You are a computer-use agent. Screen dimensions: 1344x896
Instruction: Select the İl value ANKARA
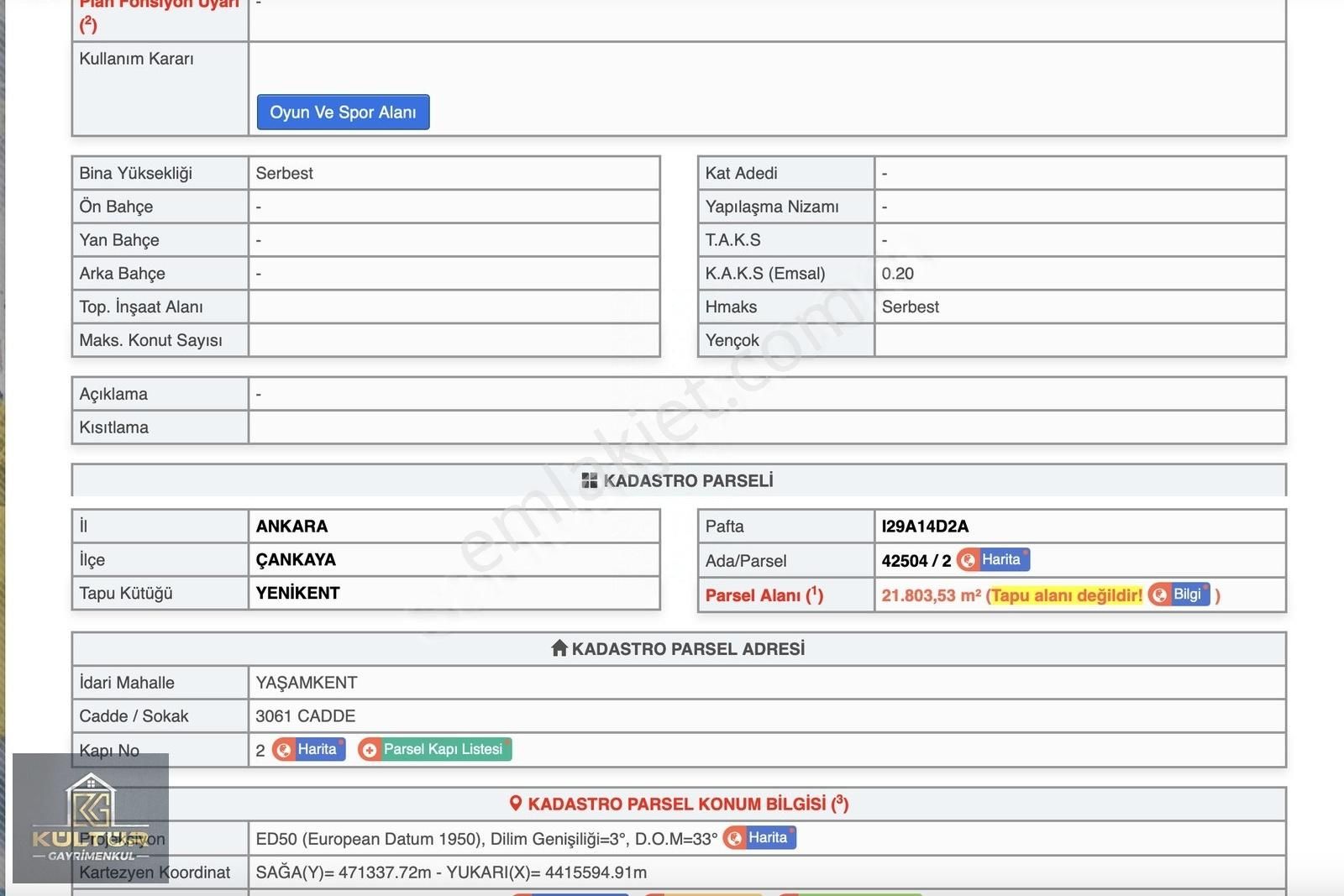click(291, 527)
